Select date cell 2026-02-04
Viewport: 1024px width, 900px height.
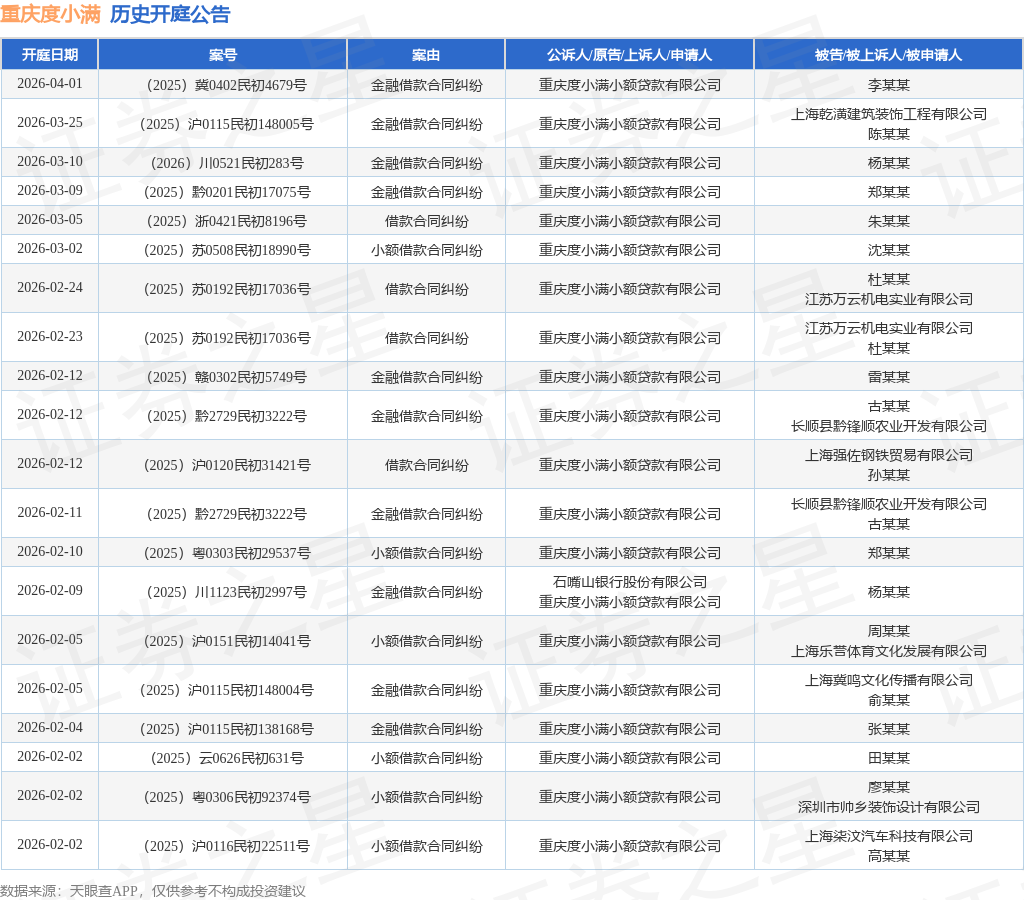pyautogui.click(x=50, y=728)
